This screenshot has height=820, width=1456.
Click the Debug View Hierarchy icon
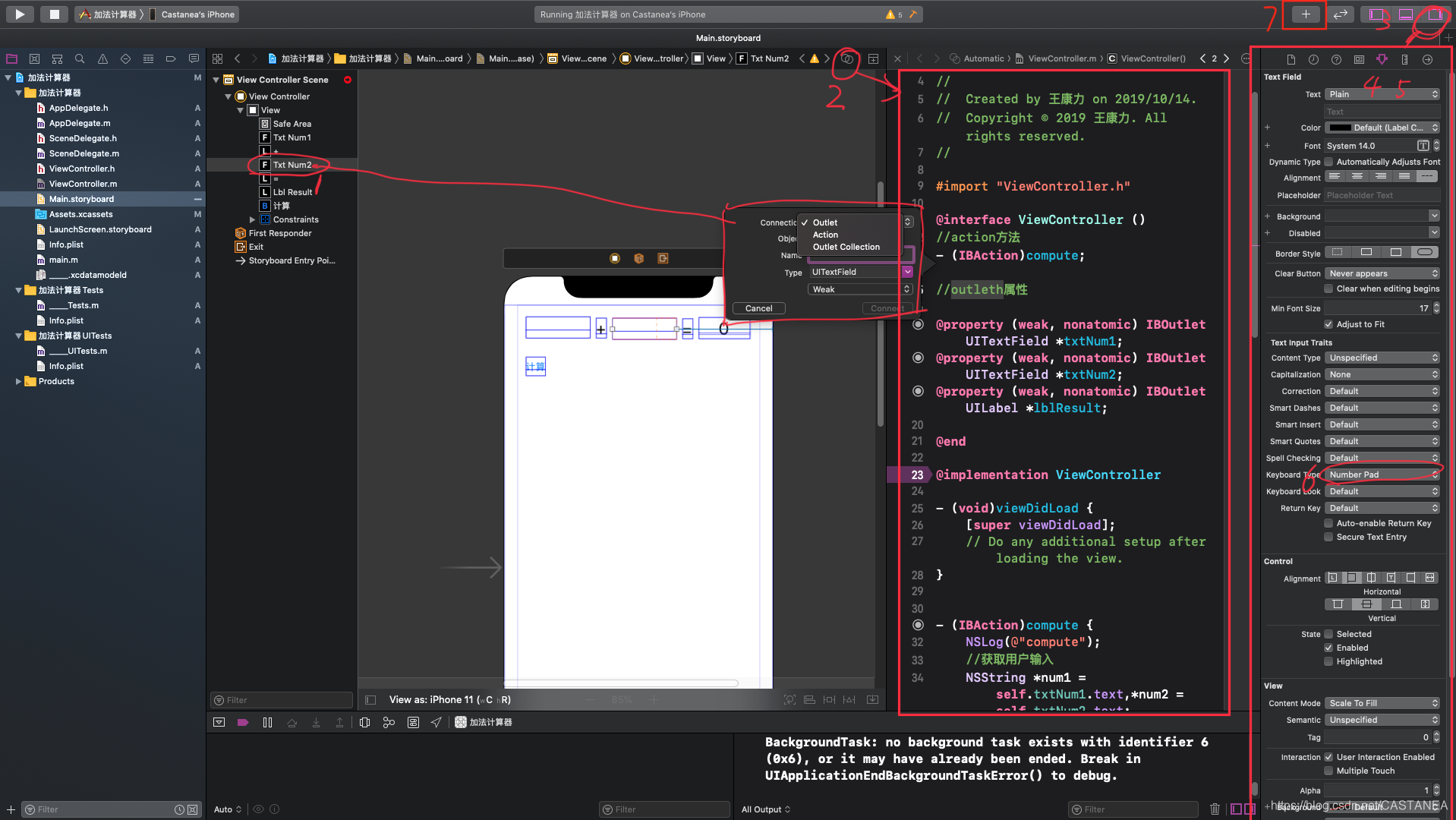click(x=365, y=722)
